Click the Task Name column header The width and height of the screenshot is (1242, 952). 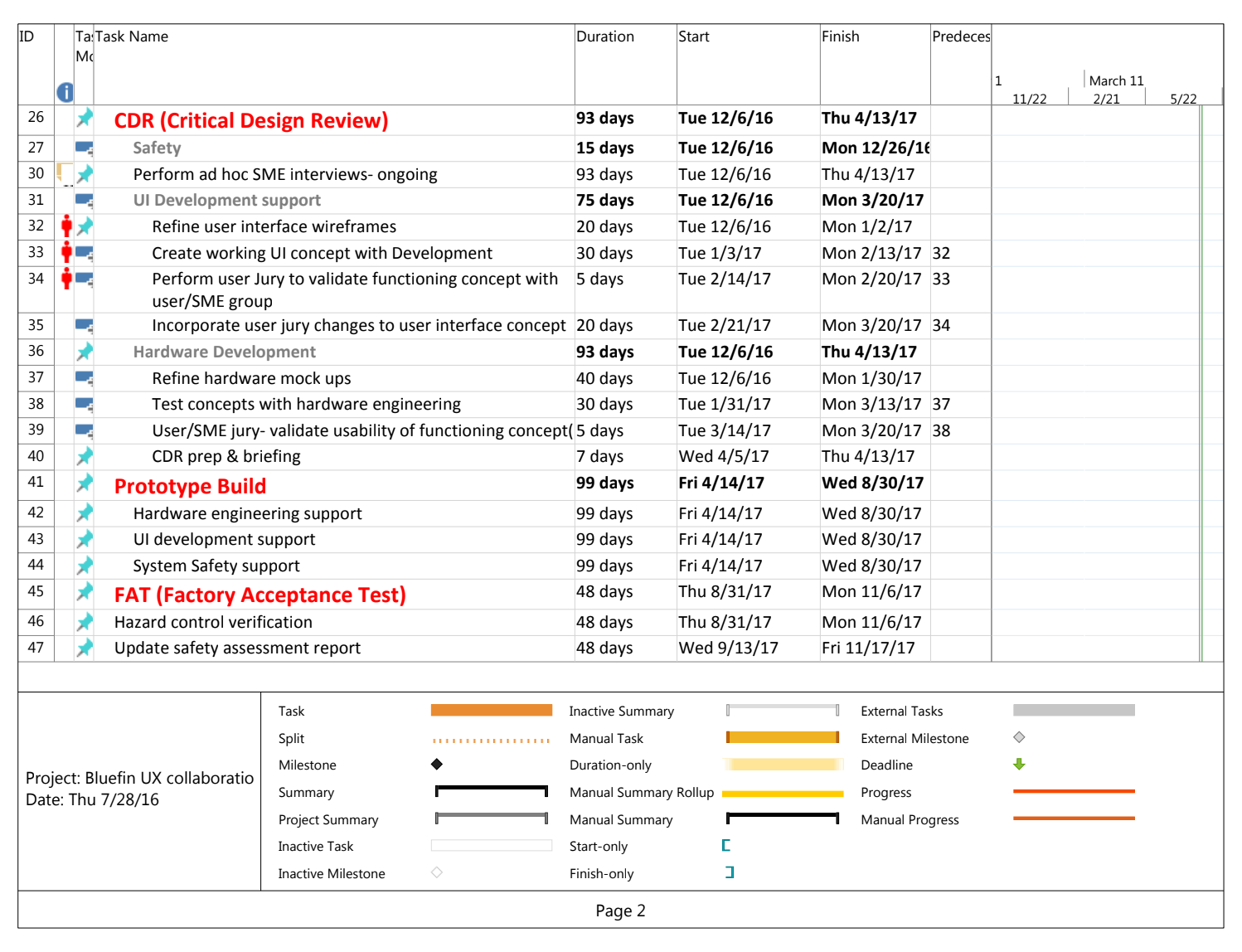pos(132,36)
